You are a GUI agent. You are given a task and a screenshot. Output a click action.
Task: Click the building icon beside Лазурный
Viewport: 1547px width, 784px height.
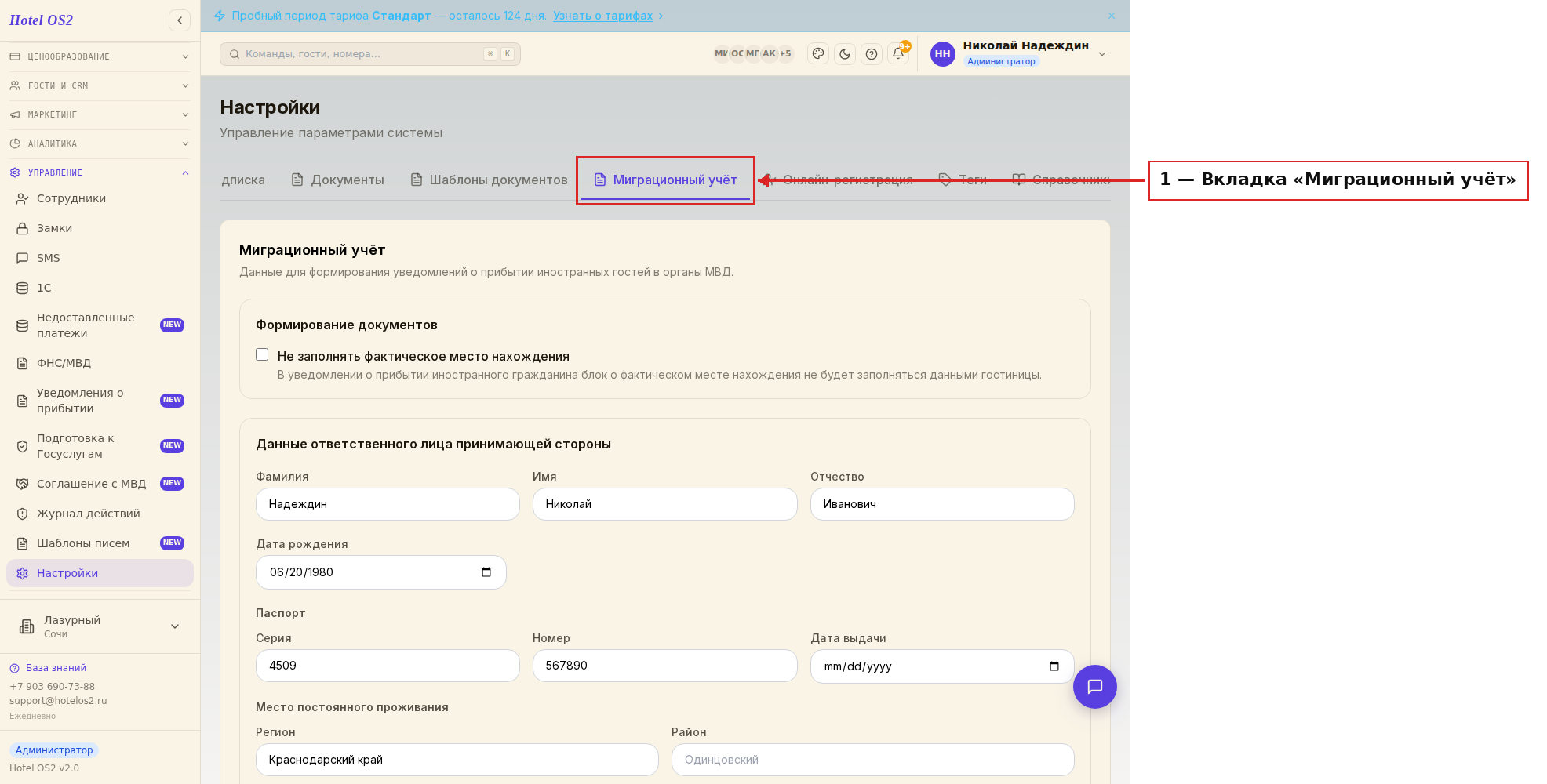(x=27, y=626)
